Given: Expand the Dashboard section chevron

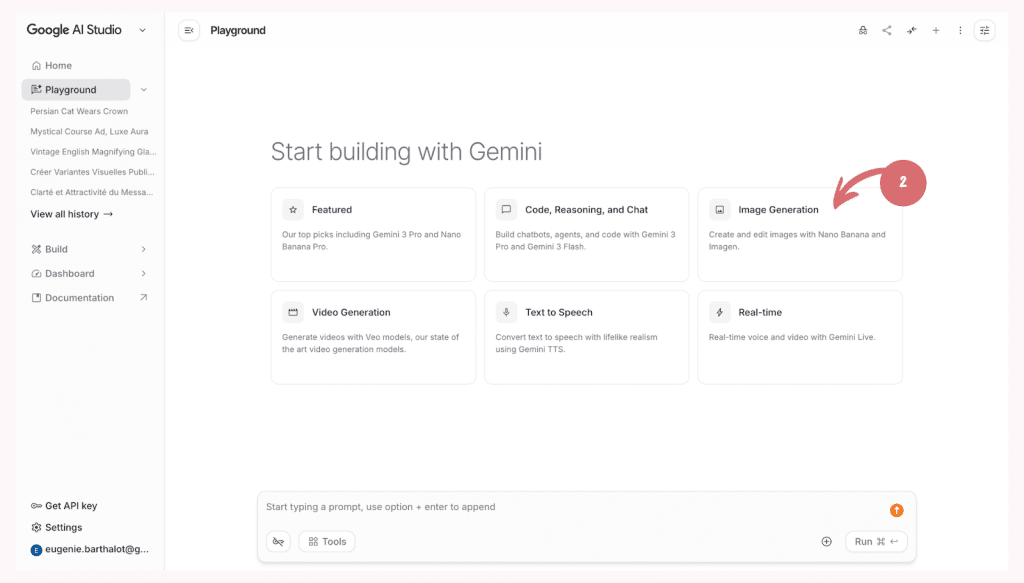Looking at the screenshot, I should click(144, 274).
